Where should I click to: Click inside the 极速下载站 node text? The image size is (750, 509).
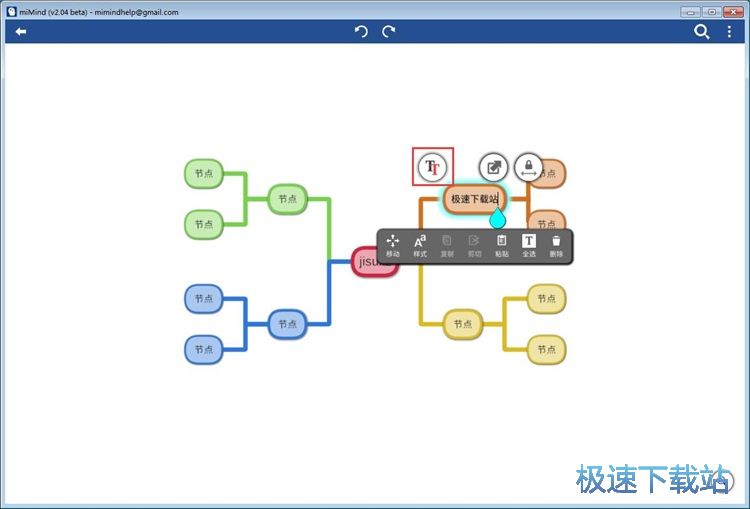(x=474, y=199)
